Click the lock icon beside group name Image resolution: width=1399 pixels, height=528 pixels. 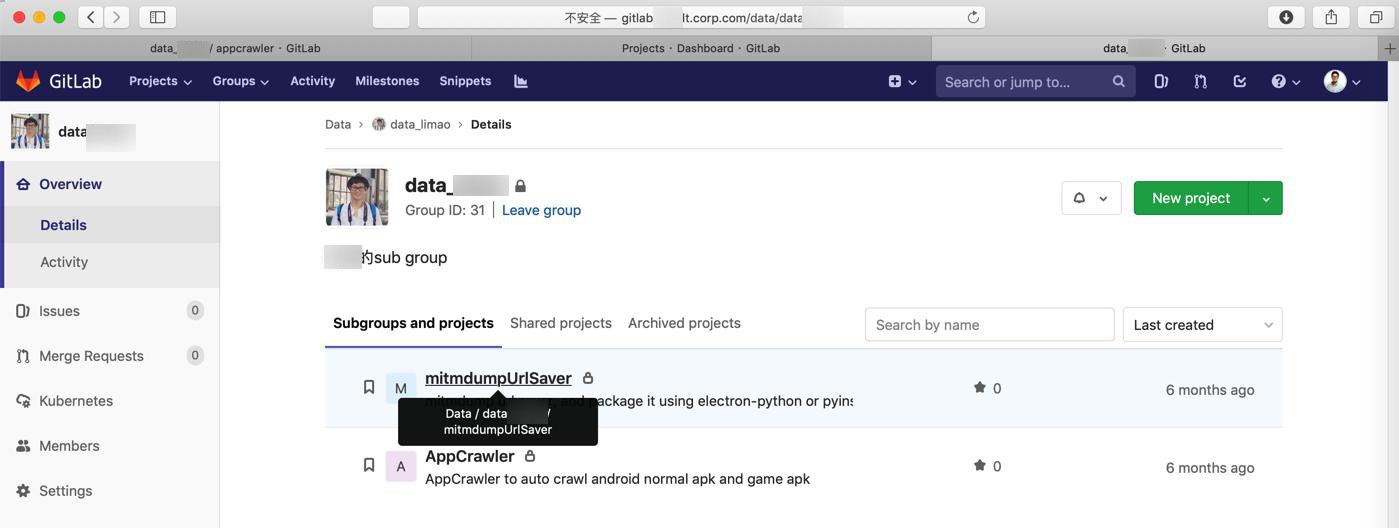pos(520,186)
